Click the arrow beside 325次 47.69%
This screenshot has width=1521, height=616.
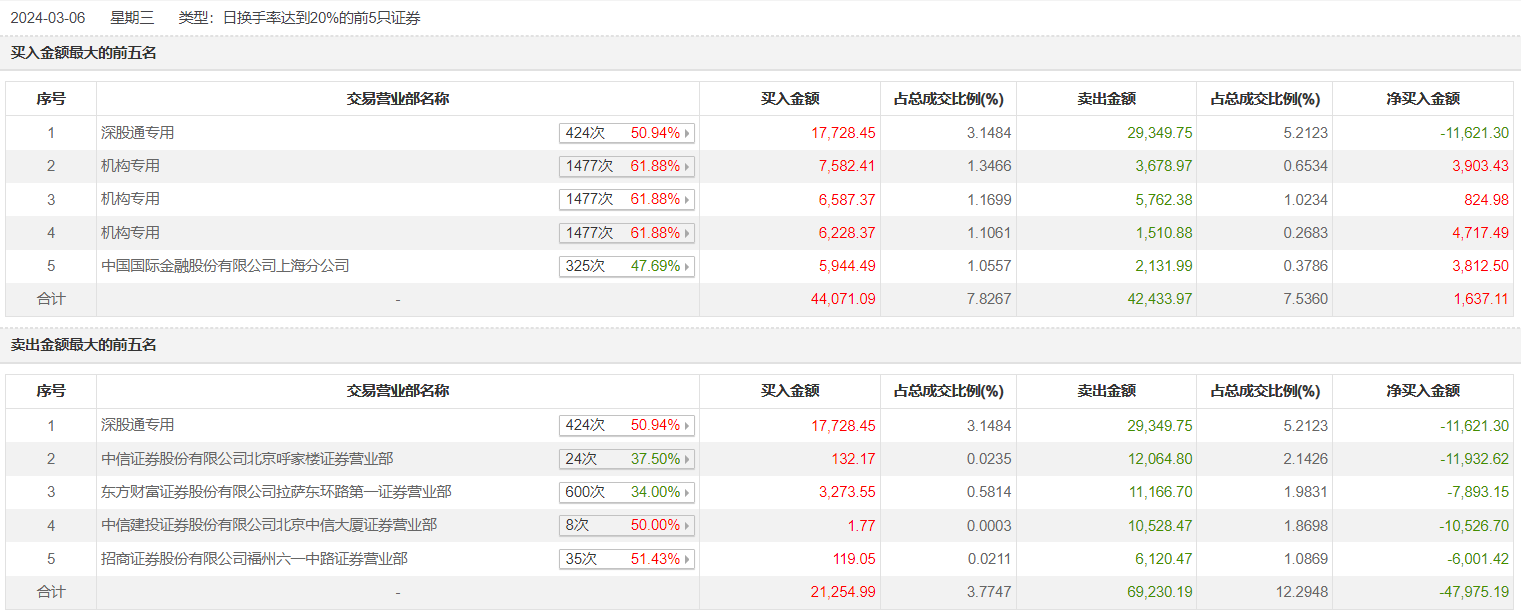[687, 267]
